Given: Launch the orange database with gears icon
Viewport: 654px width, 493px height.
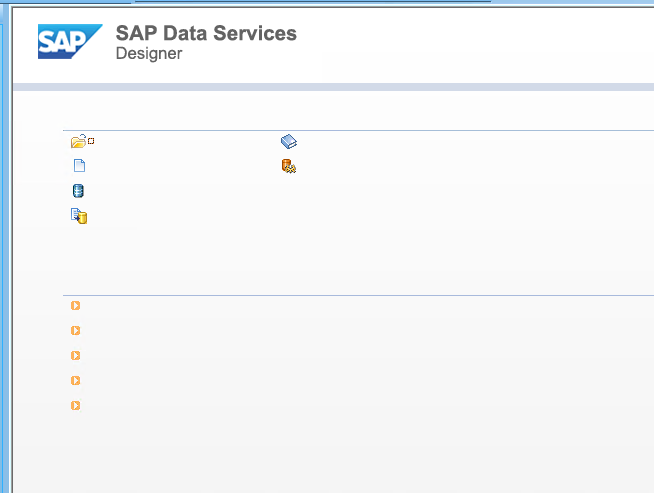Looking at the screenshot, I should tap(289, 166).
